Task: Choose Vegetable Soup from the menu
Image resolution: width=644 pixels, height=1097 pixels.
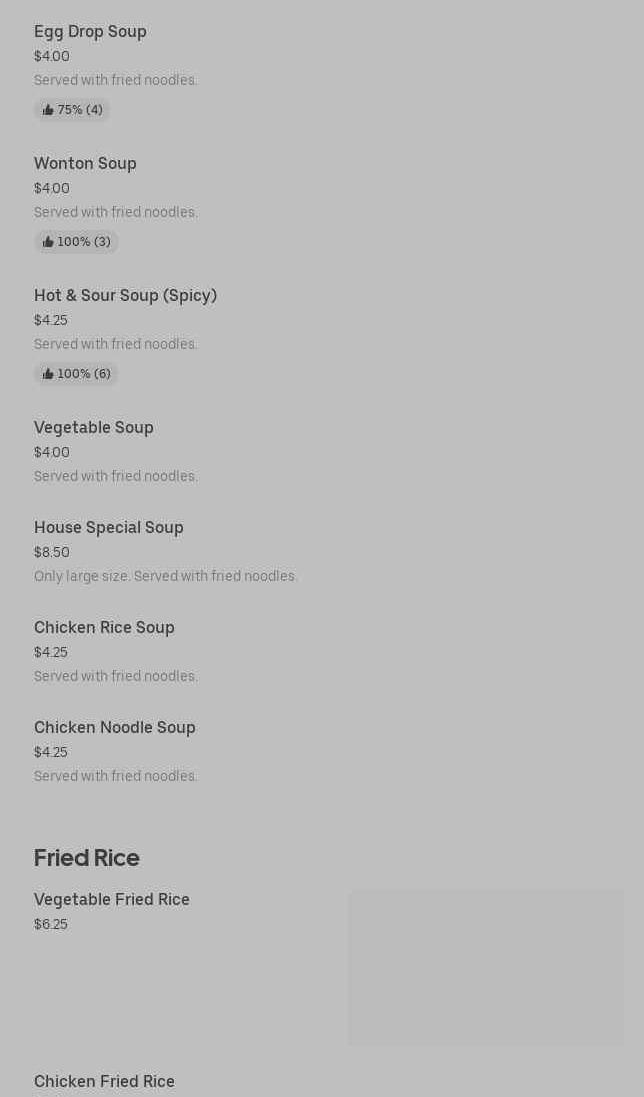Action: coord(94,428)
